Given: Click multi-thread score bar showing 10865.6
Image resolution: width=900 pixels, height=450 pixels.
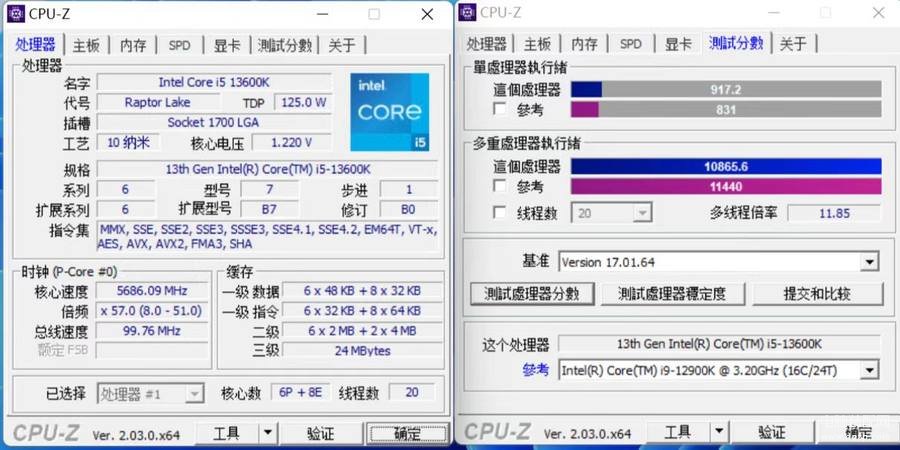Looking at the screenshot, I should coord(726,166).
